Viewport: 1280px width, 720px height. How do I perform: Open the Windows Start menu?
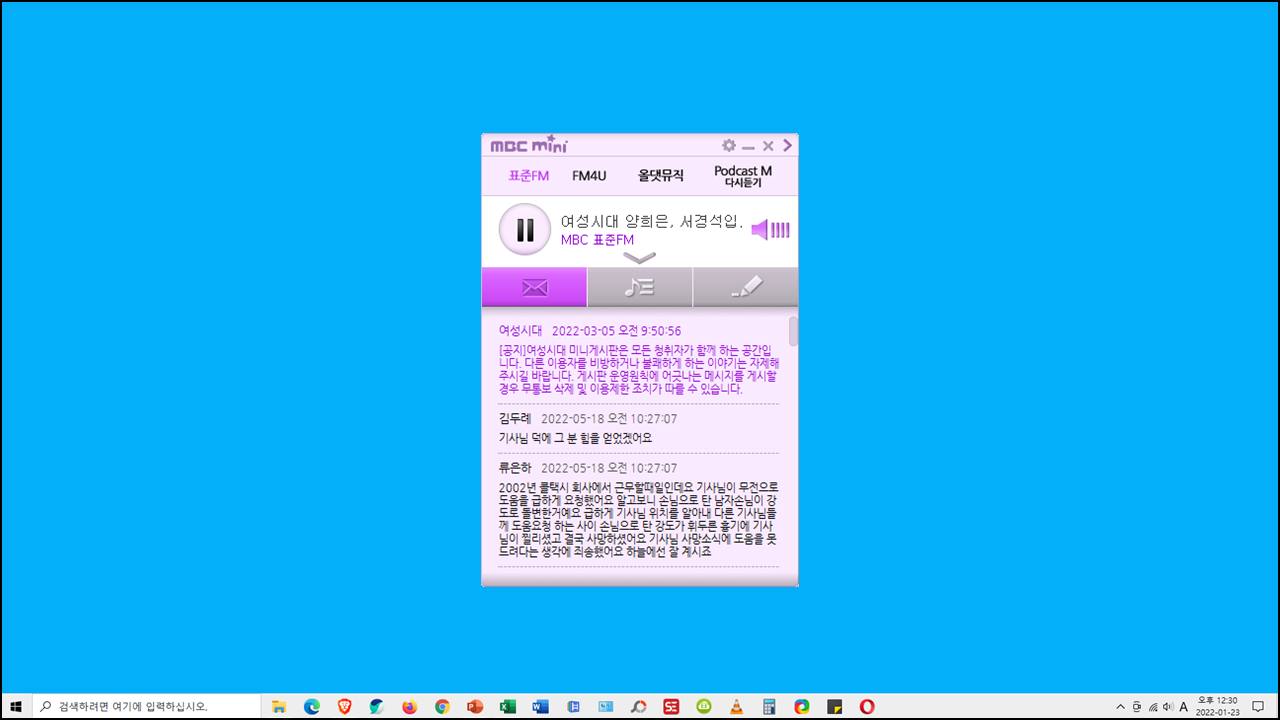16,706
